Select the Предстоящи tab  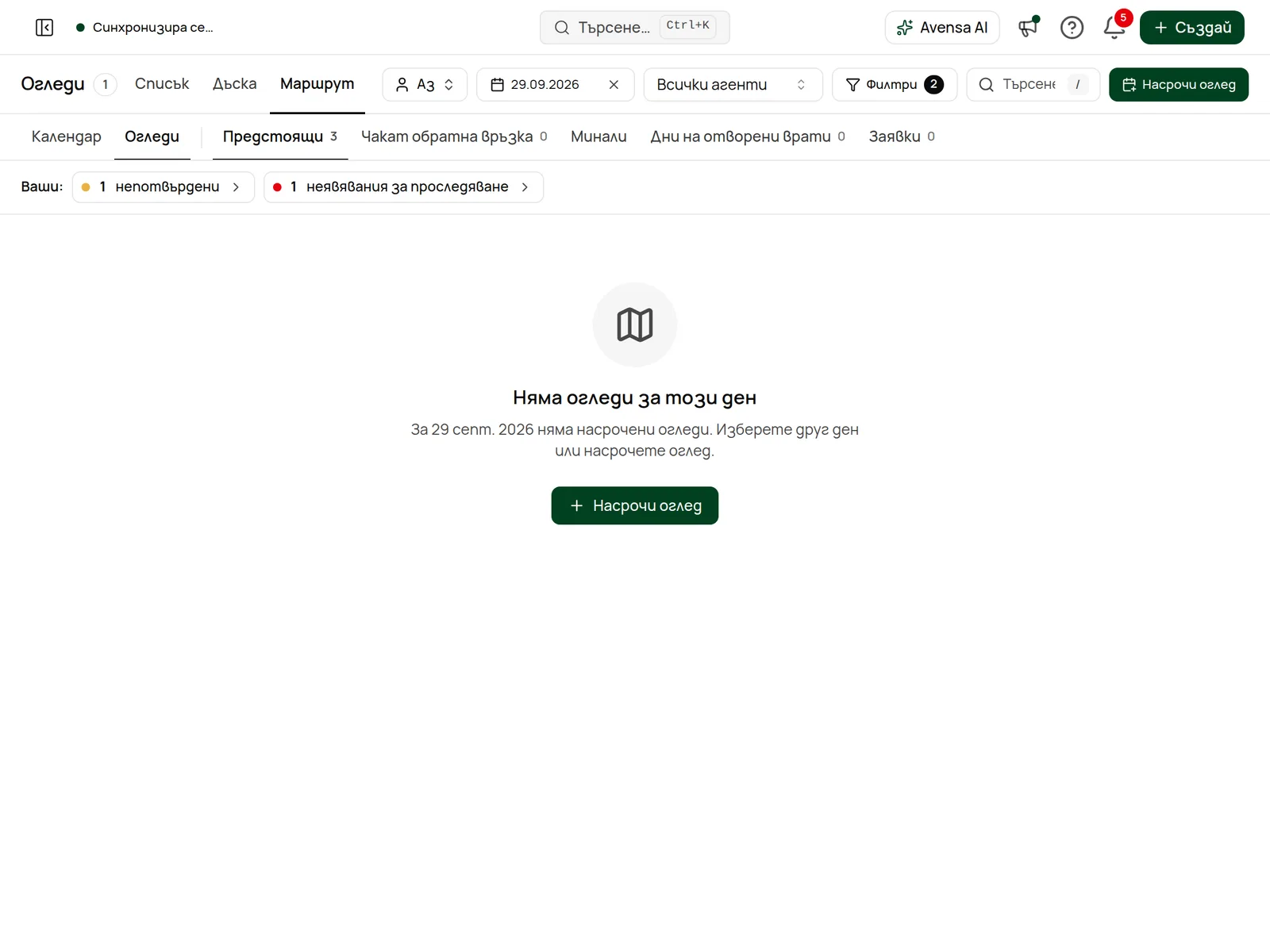pyautogui.click(x=280, y=136)
